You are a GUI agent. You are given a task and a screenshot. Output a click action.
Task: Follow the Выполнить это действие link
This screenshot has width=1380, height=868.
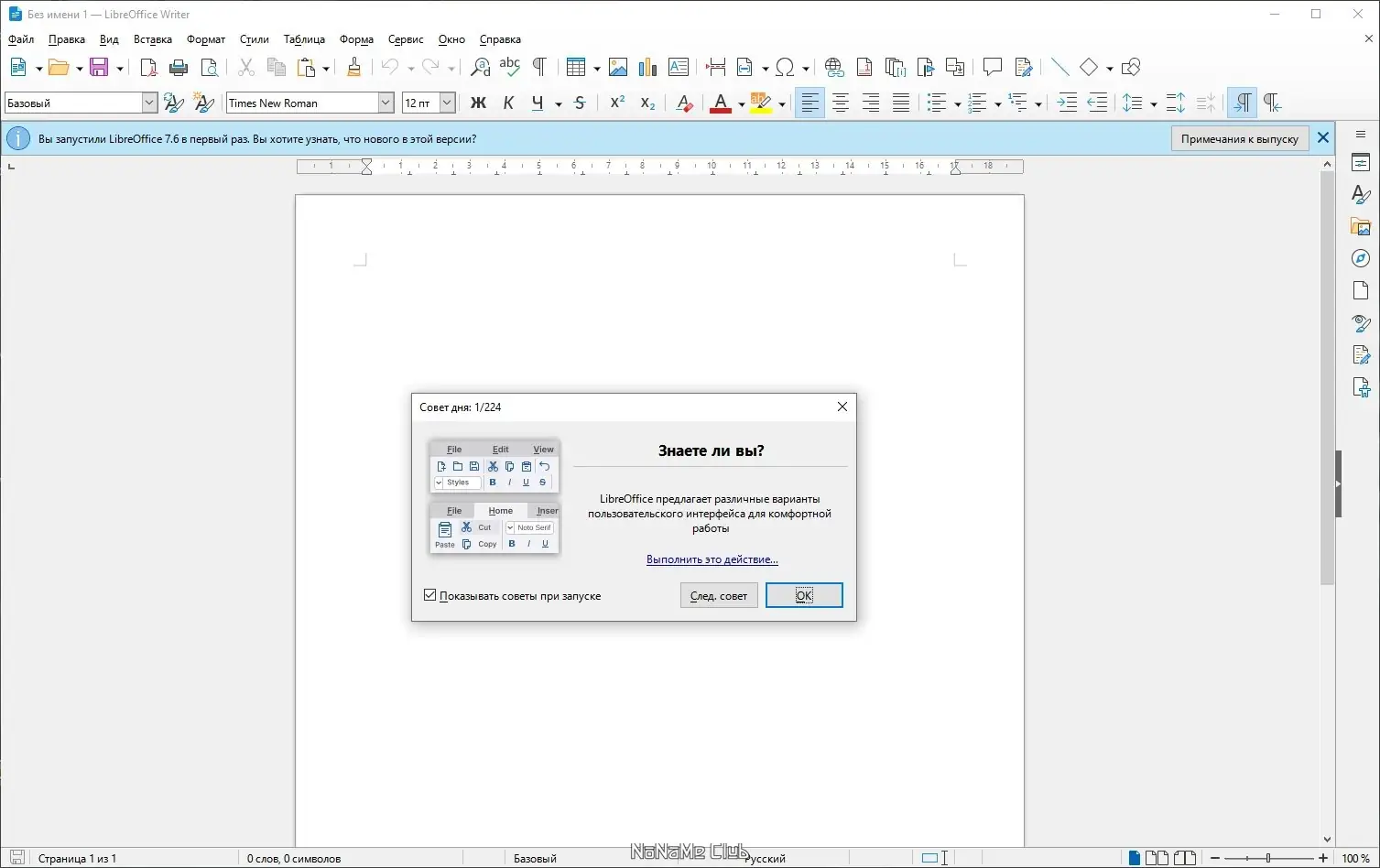pyautogui.click(x=712, y=559)
